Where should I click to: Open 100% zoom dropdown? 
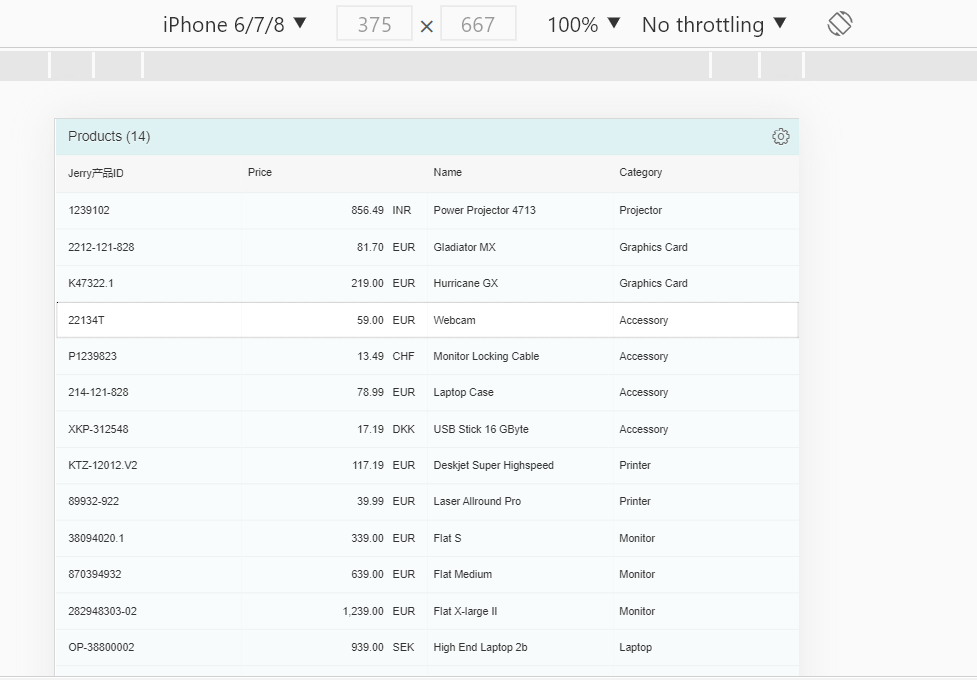(584, 24)
